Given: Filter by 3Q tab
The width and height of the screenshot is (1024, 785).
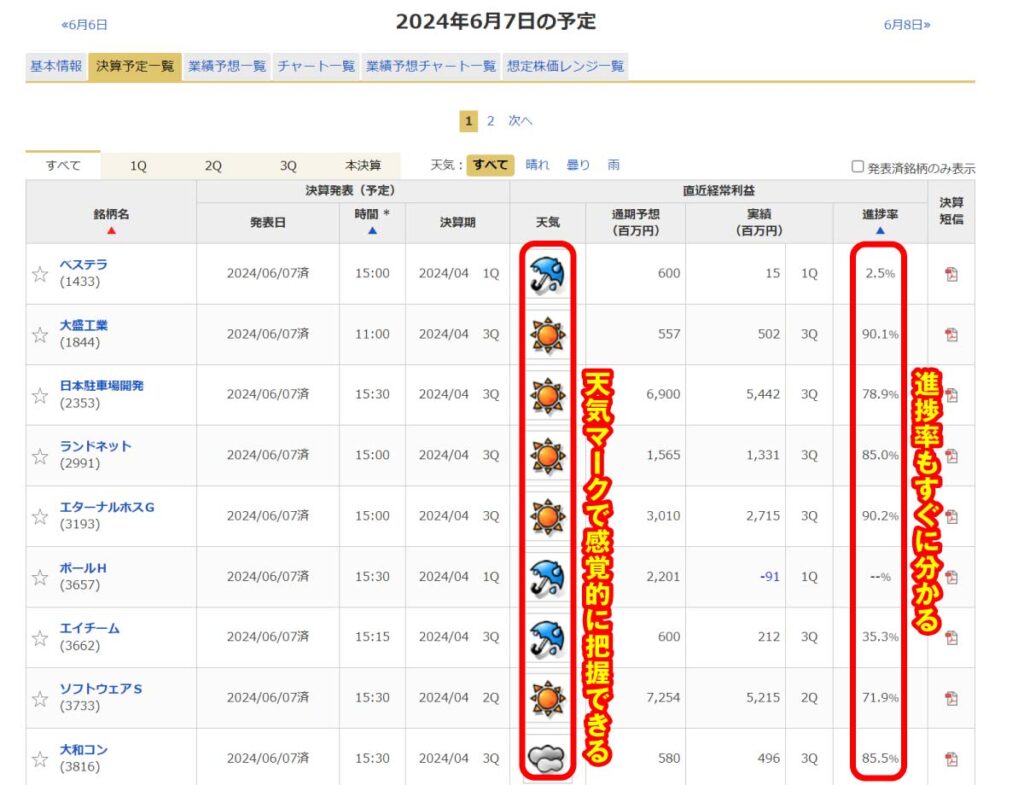Looking at the screenshot, I should [288, 165].
